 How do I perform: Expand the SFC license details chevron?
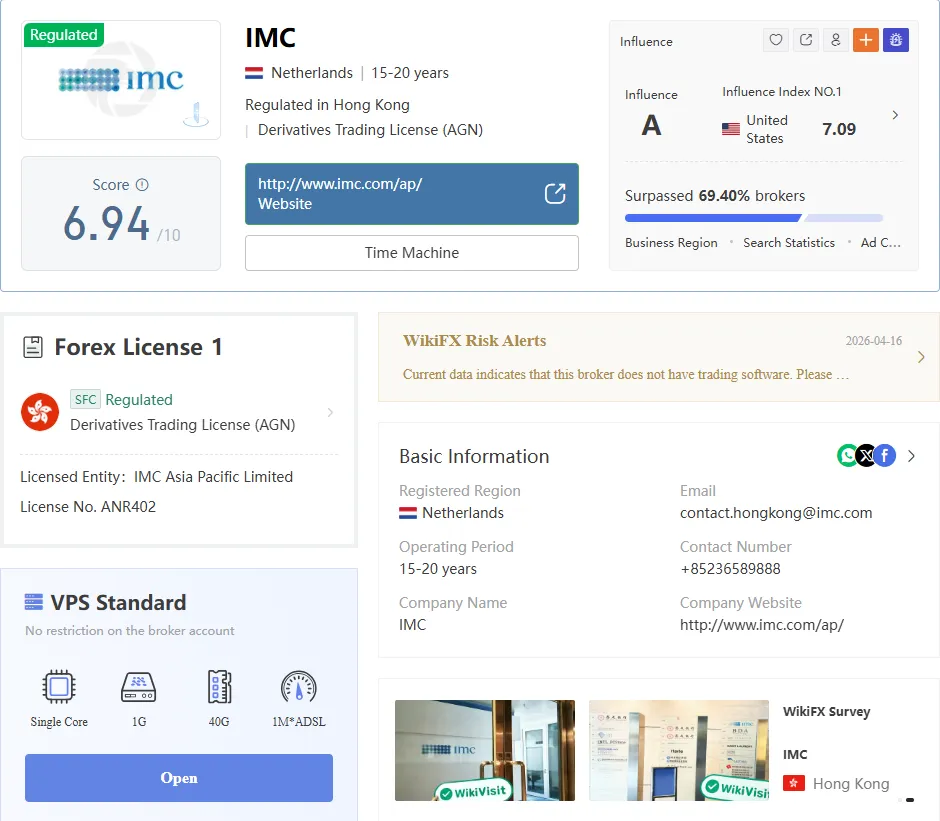(330, 412)
